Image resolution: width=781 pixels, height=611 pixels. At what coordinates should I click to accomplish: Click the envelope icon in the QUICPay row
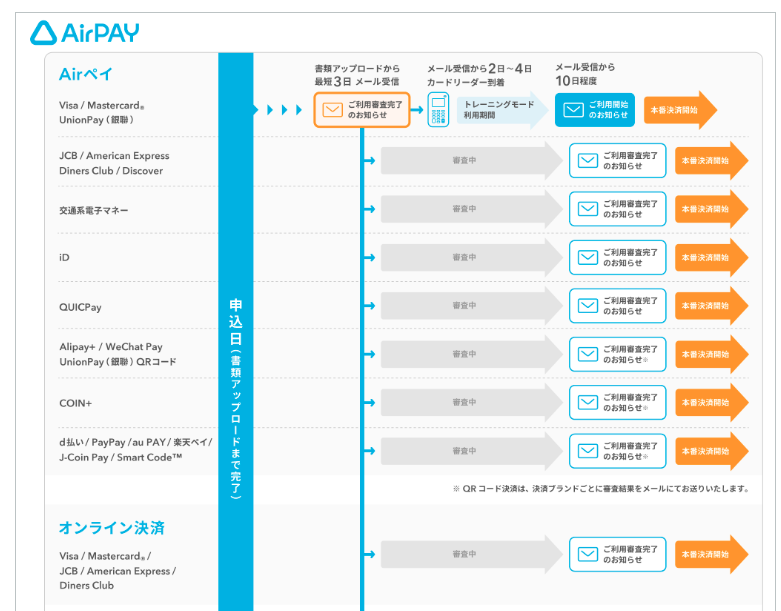pyautogui.click(x=587, y=306)
